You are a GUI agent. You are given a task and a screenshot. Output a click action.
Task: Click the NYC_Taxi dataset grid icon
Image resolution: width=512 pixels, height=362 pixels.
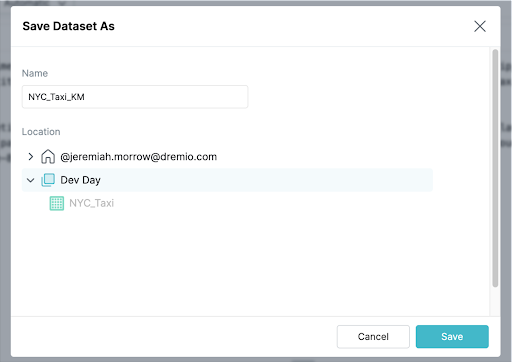57,203
